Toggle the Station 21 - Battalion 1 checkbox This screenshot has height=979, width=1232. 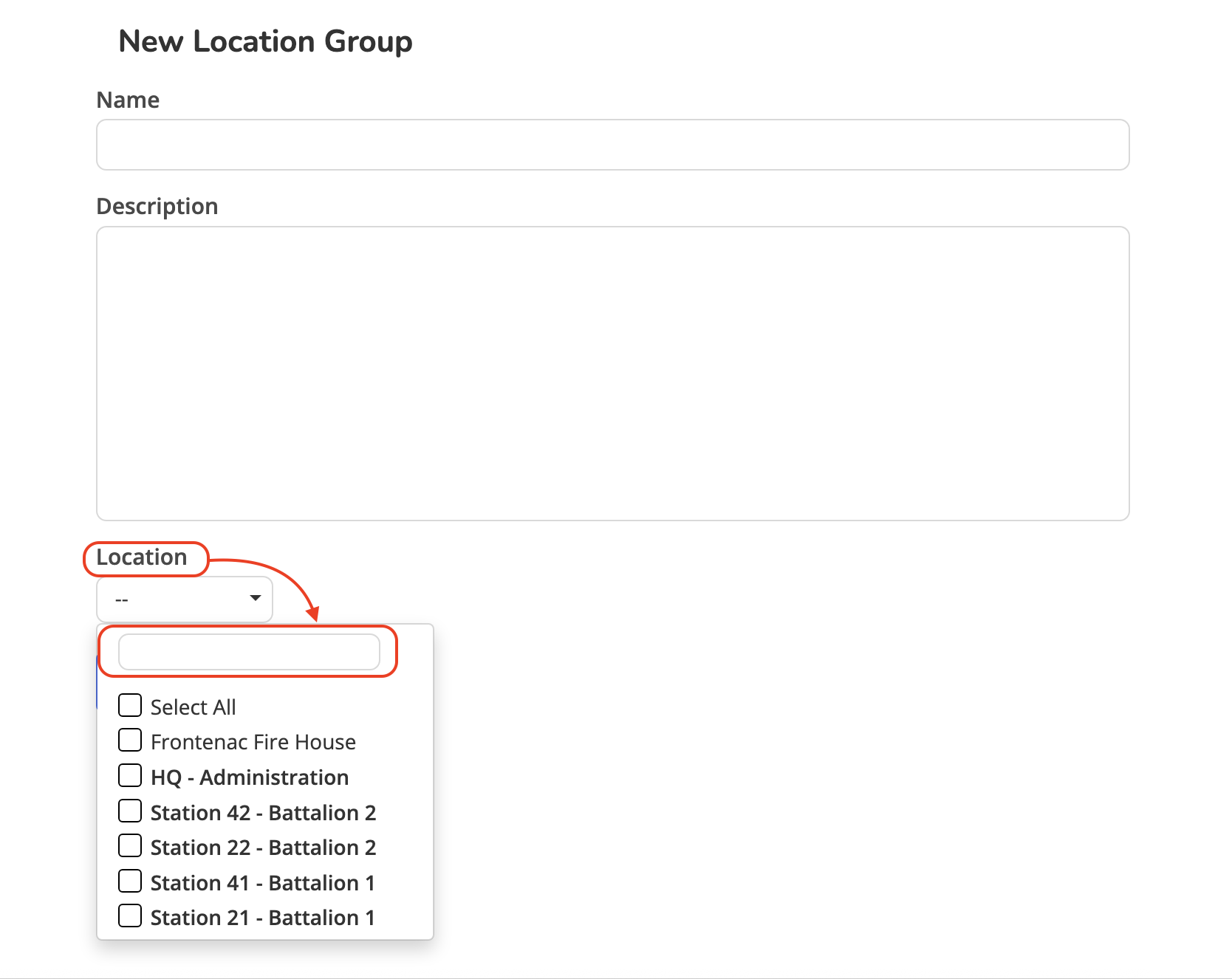click(x=130, y=916)
